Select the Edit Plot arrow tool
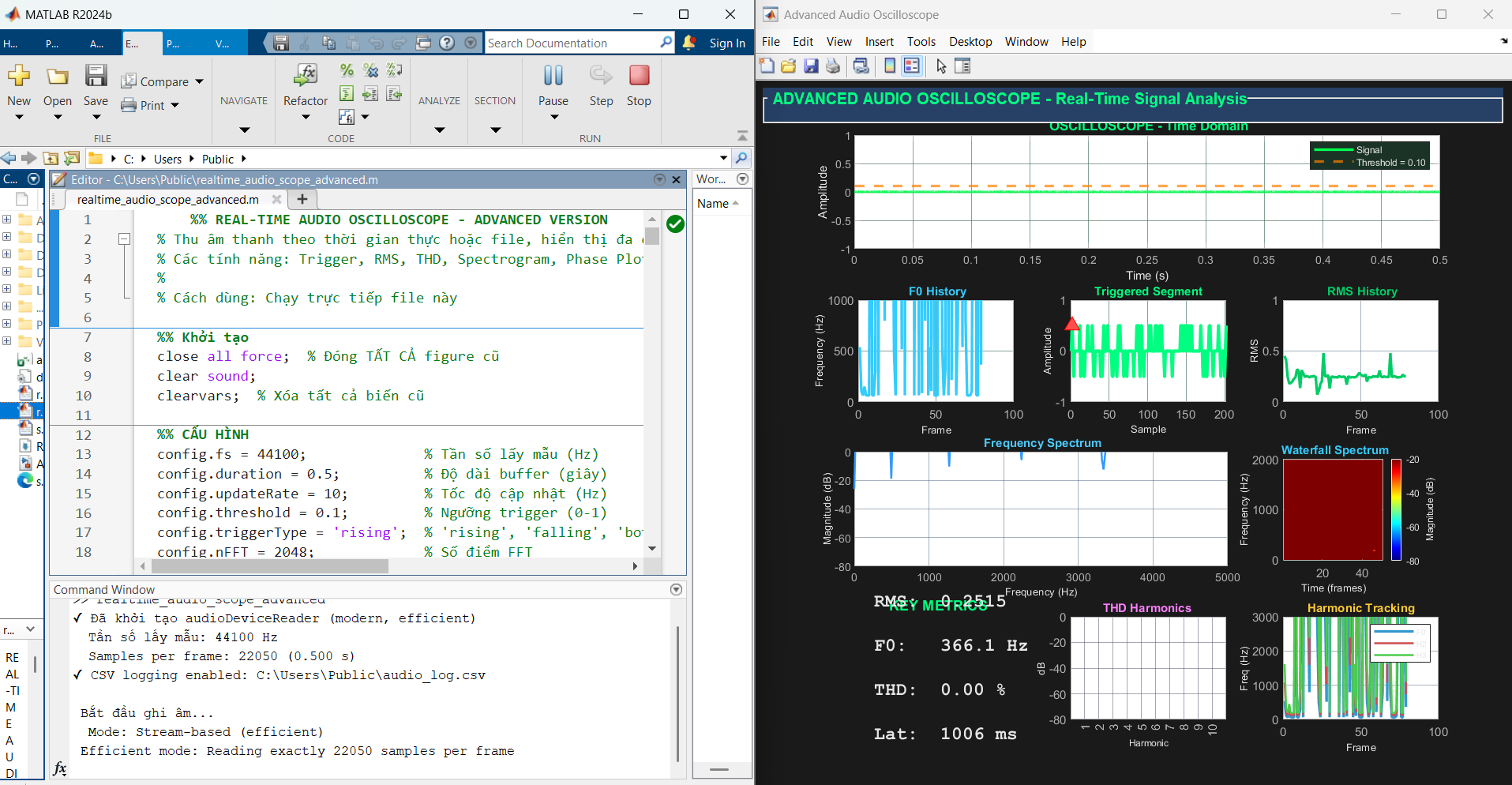The image size is (1512, 785). pos(940,66)
